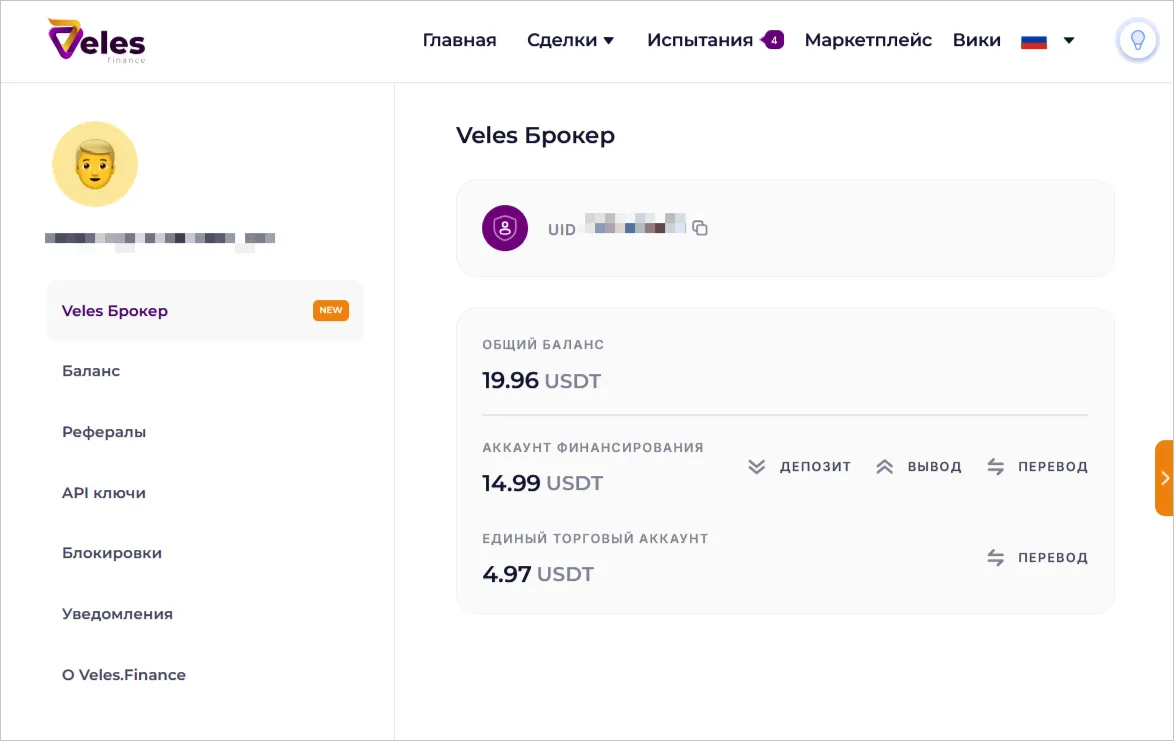Image resolution: width=1174 pixels, height=741 pixels.
Task: Click the profile avatar emoji
Action: [95, 163]
